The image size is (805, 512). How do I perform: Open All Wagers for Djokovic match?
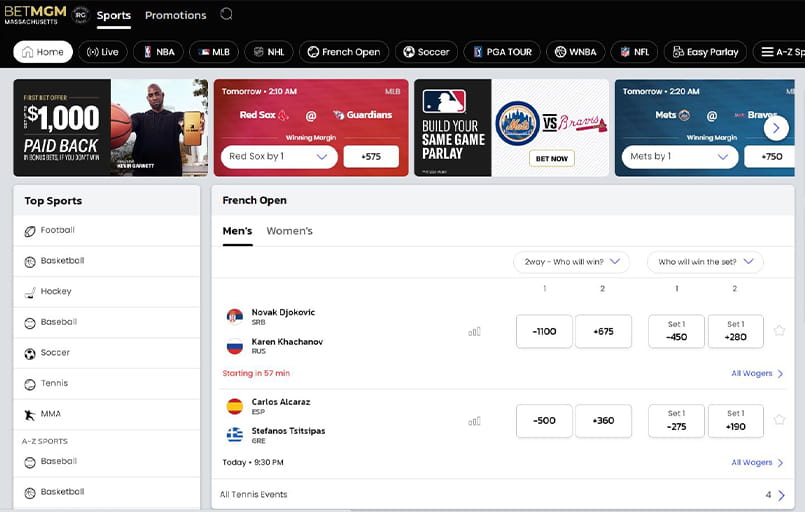point(757,373)
